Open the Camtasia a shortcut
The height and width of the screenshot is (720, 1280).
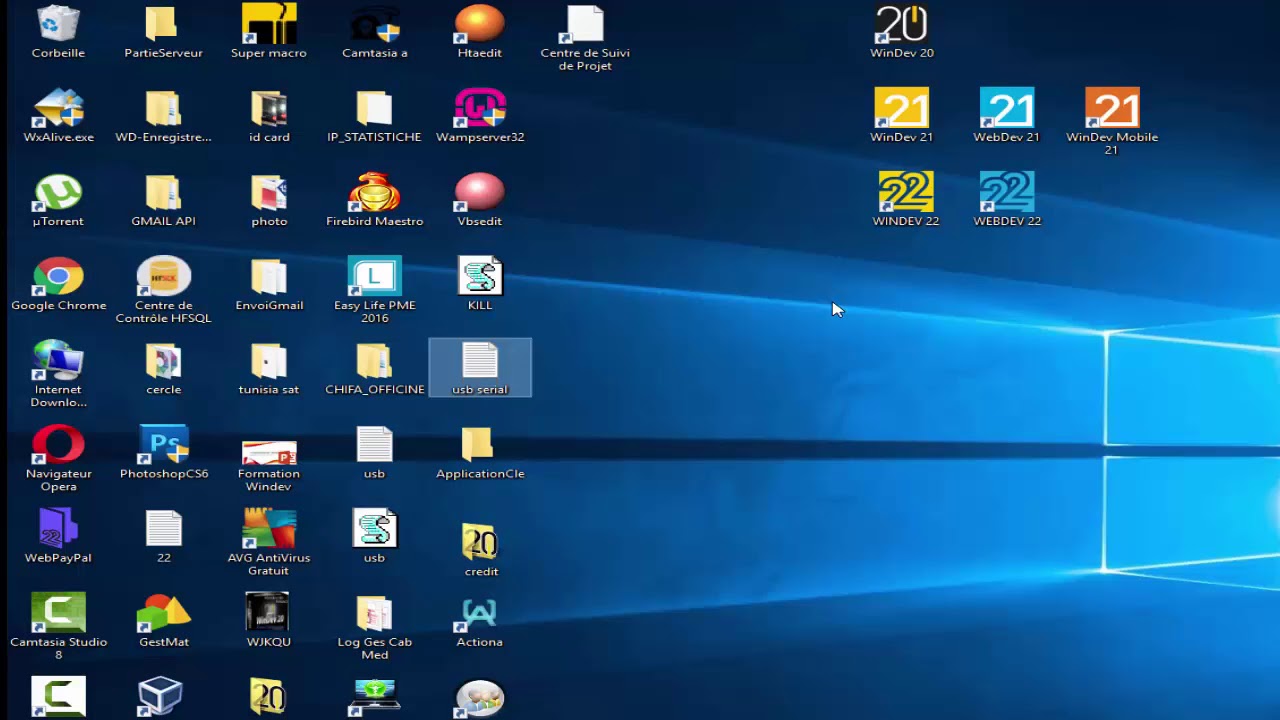(375, 32)
